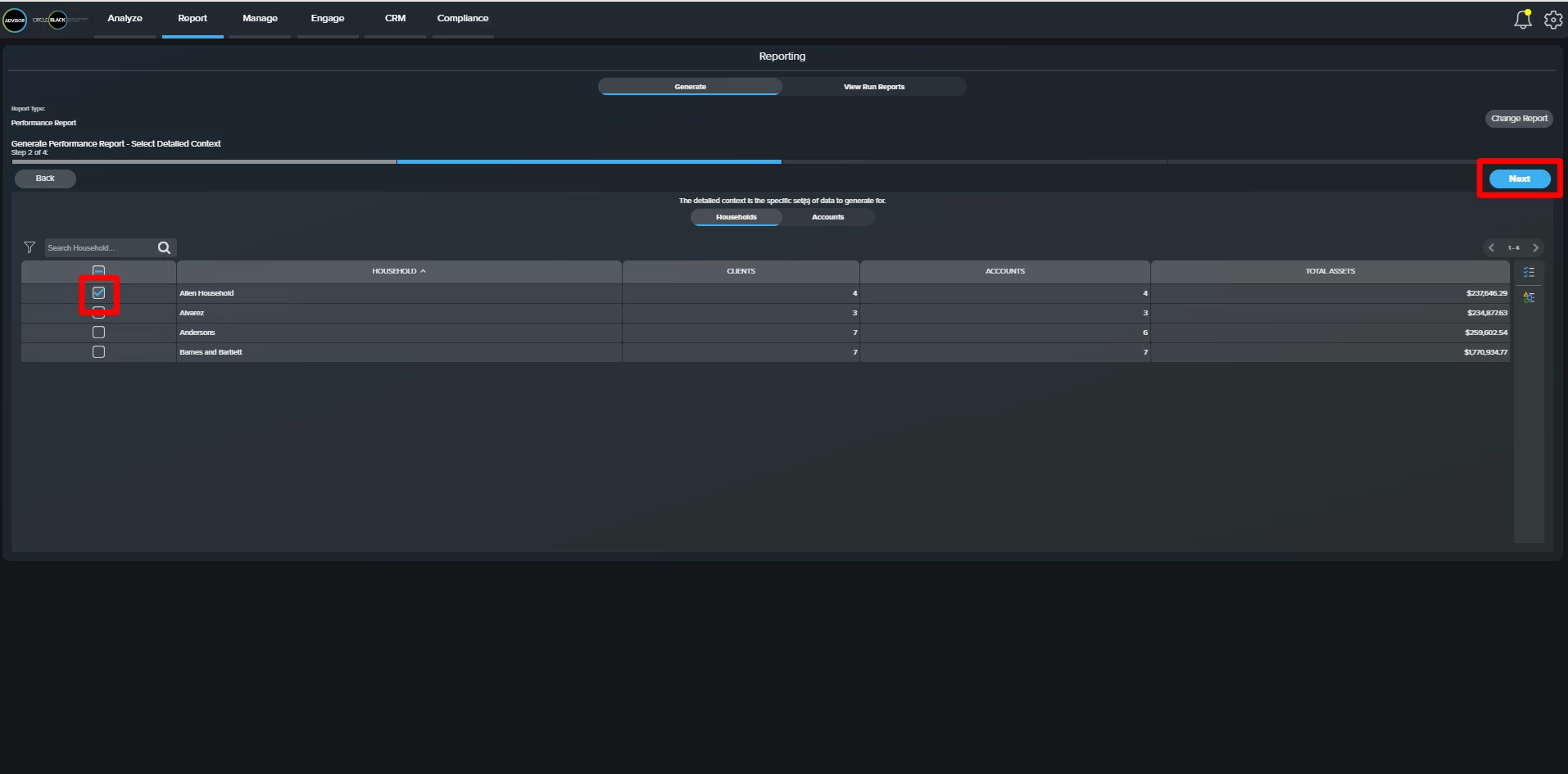1568x774 pixels.
Task: Click the Alvarez household name
Action: [192, 313]
